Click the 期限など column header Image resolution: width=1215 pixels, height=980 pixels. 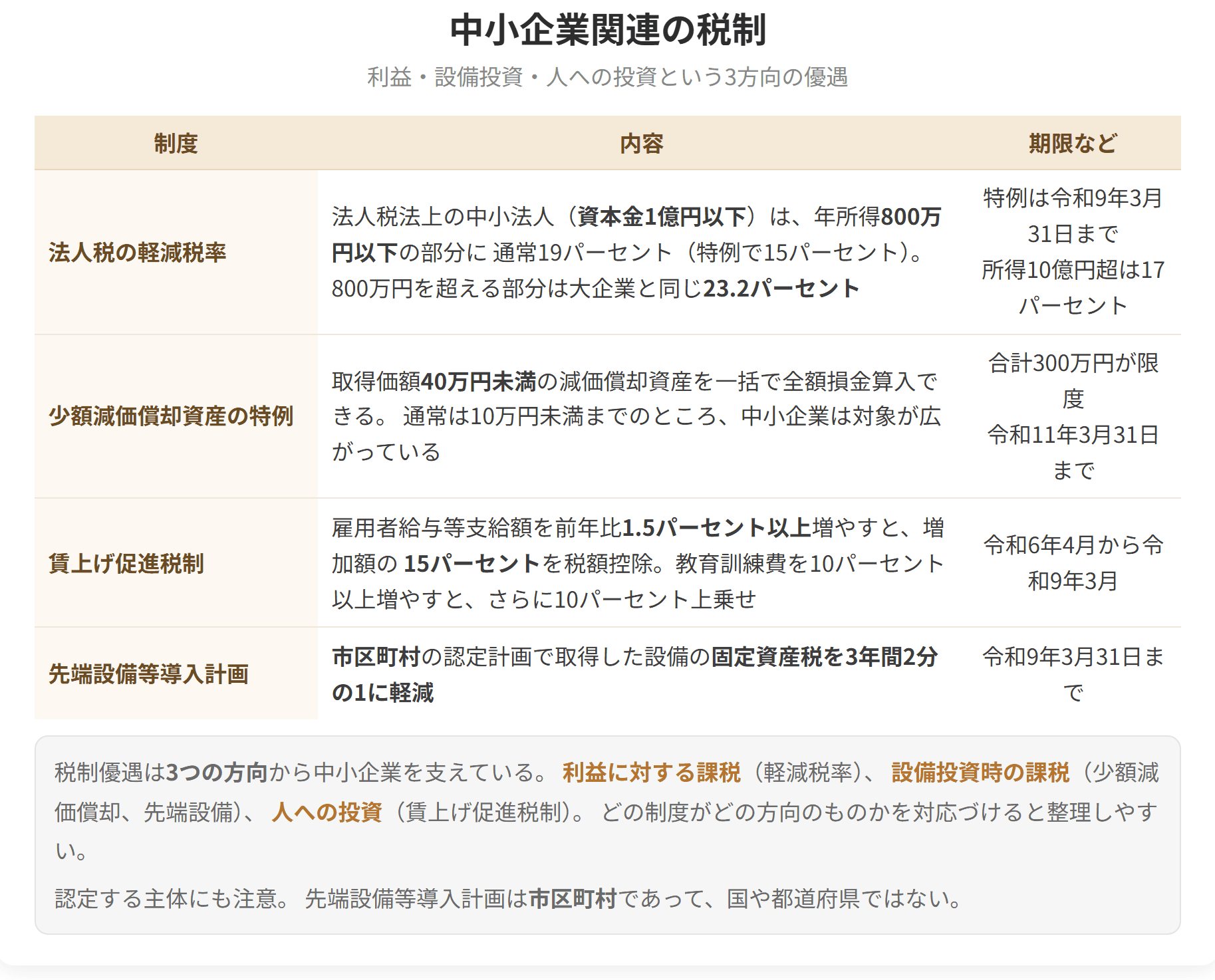[x=1073, y=143]
